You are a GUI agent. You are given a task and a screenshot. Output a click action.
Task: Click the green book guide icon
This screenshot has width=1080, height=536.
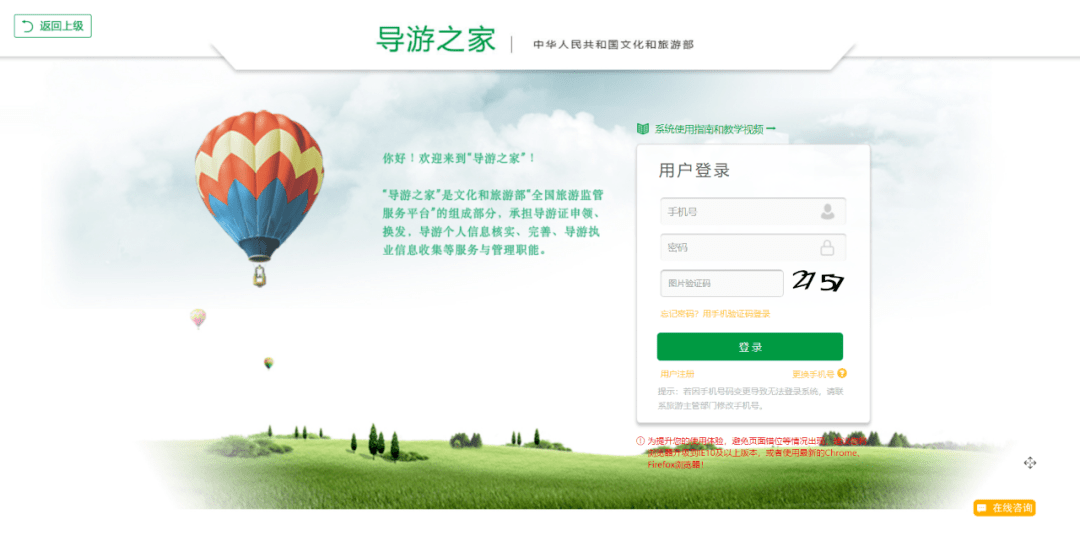[643, 129]
